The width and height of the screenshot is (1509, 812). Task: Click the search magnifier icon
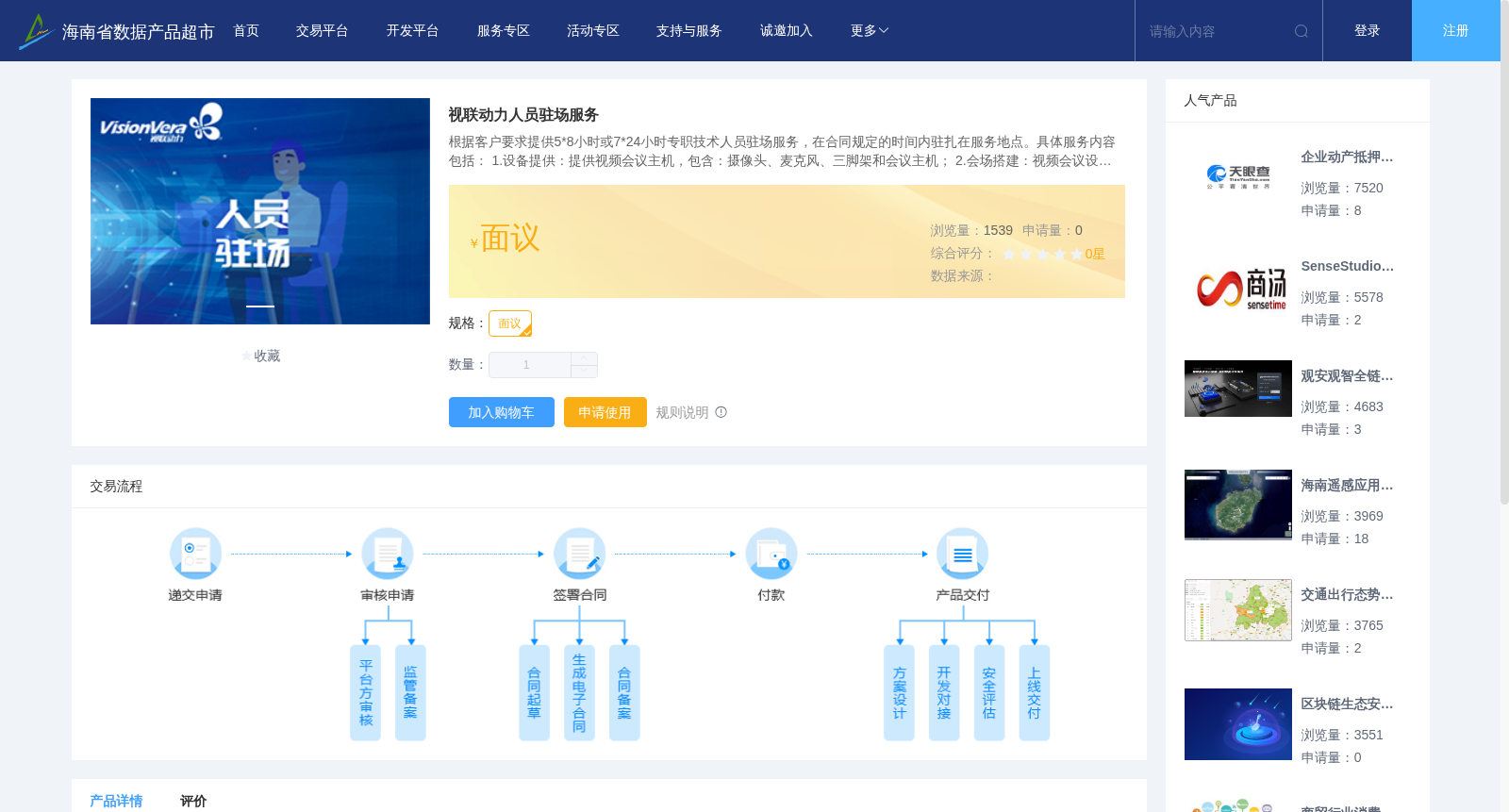pyautogui.click(x=1302, y=31)
